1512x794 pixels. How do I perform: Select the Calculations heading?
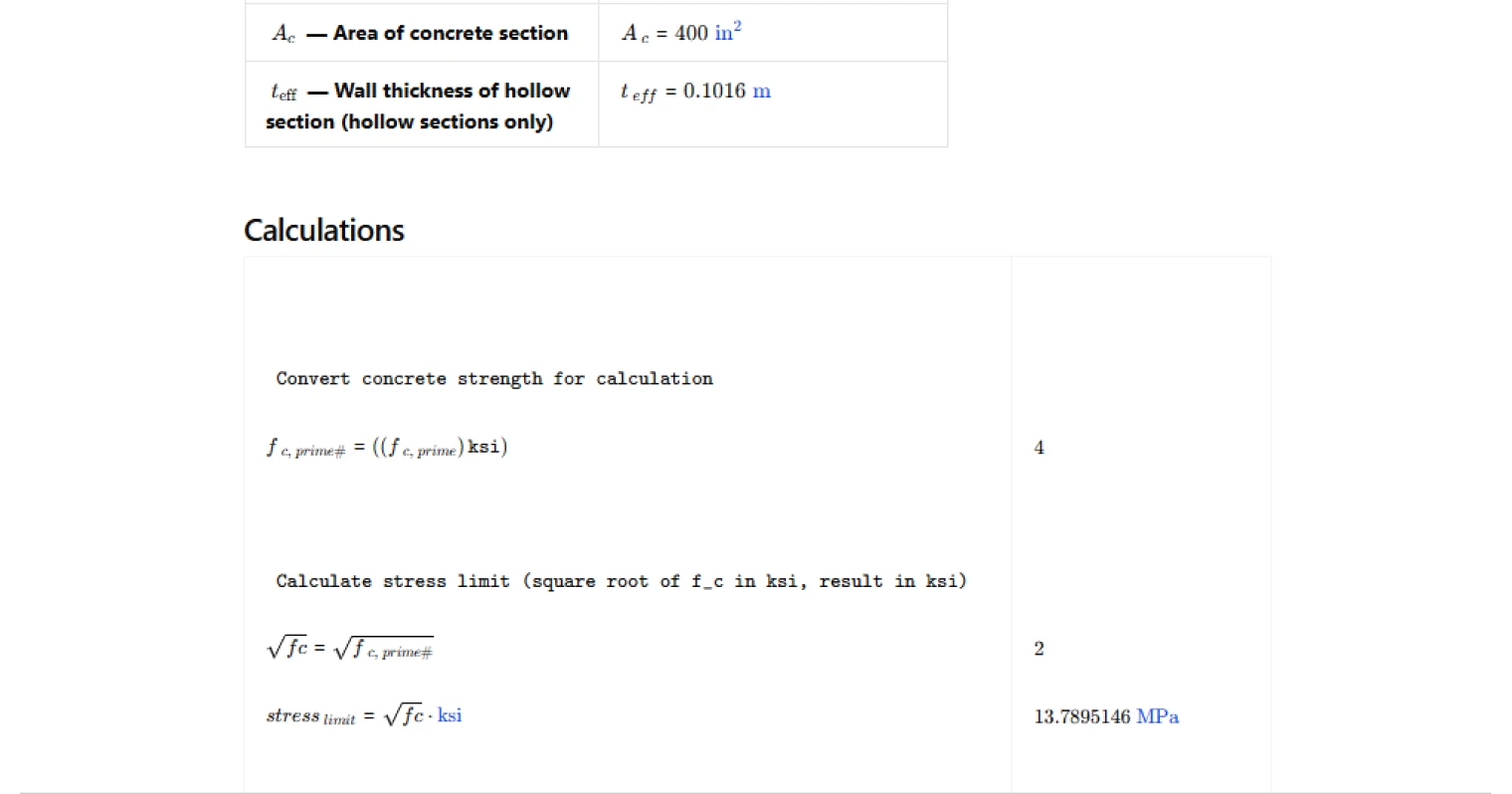[x=324, y=230]
